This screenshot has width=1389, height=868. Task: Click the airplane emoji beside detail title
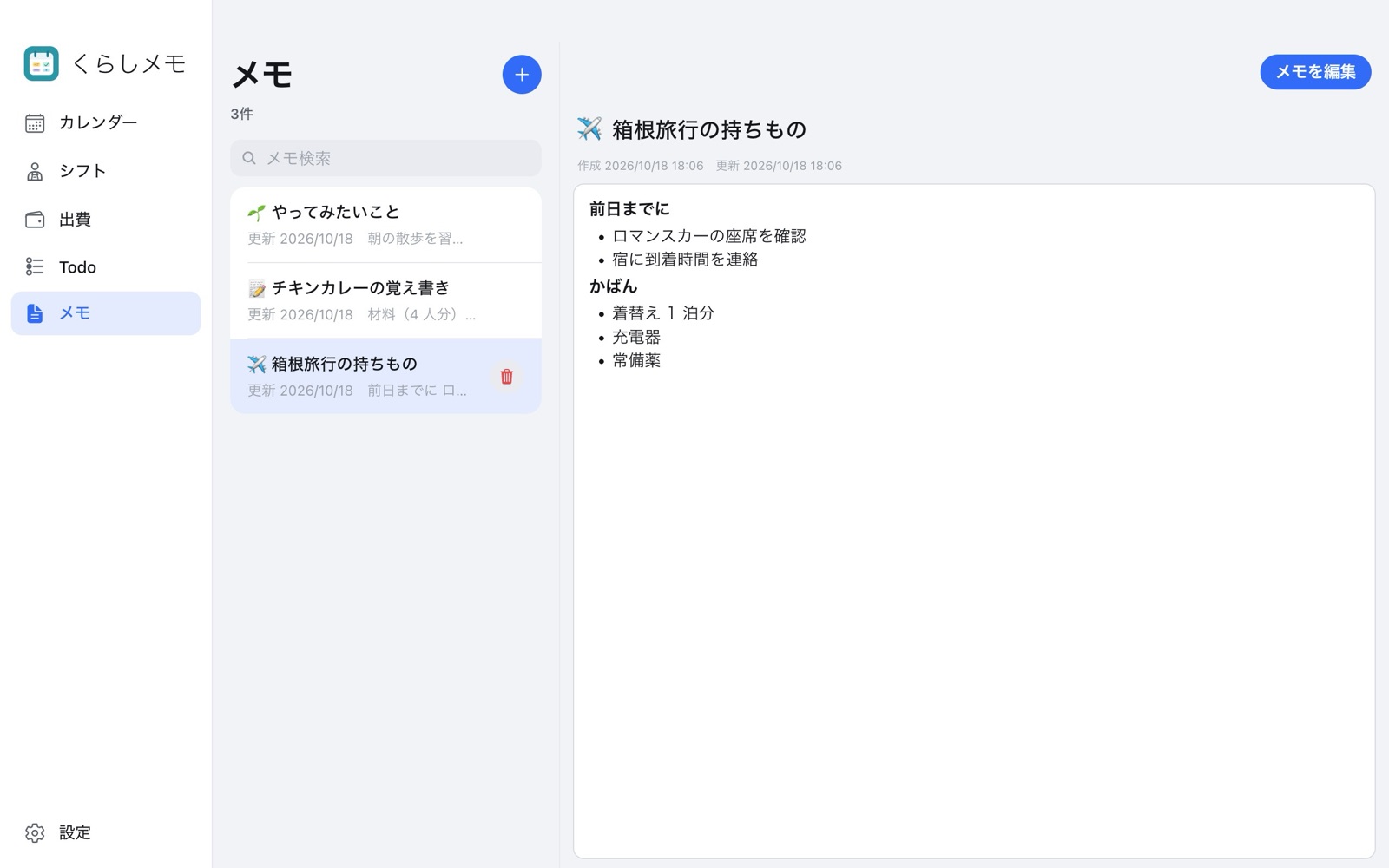coord(589,129)
